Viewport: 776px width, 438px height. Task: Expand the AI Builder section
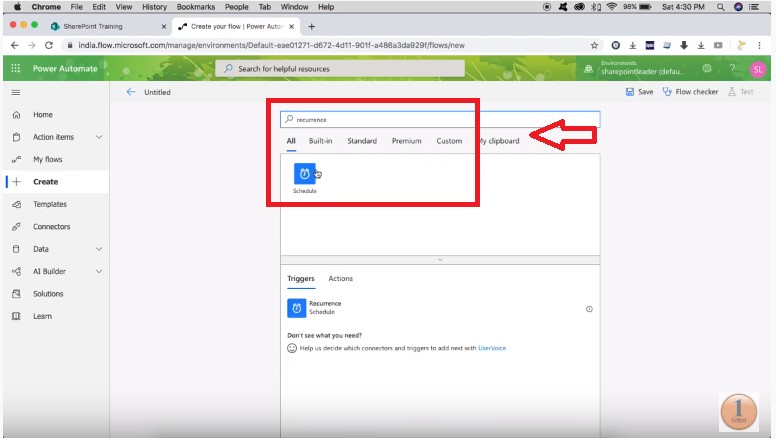[98, 271]
